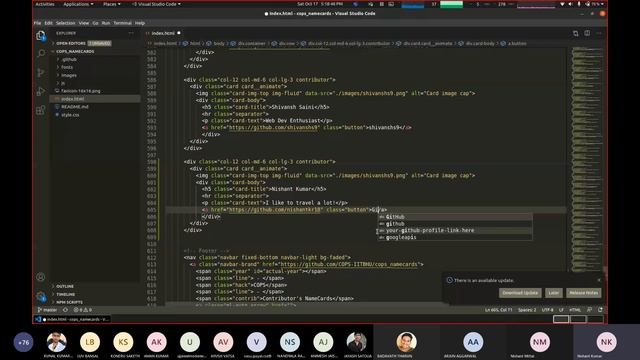Open the Run and Debug view
The width and height of the screenshot is (640, 360).
[41, 91]
